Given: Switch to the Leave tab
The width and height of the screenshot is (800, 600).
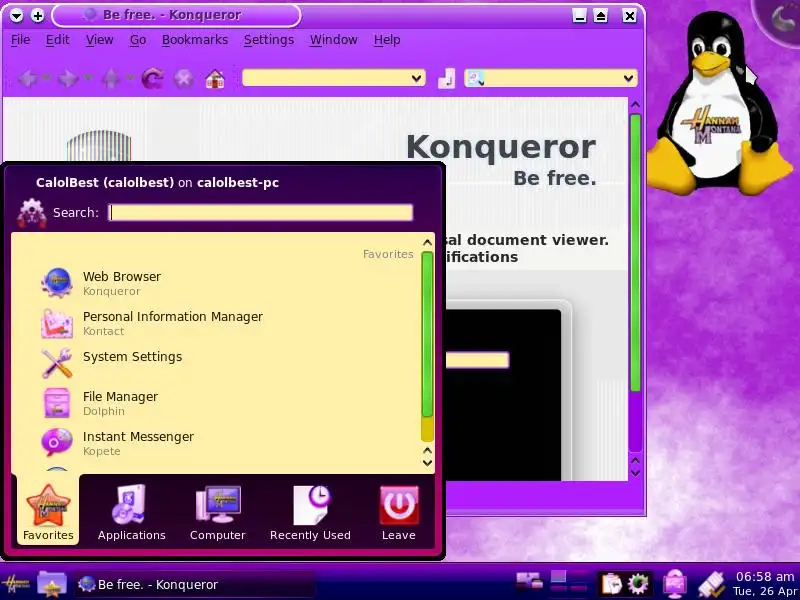Looking at the screenshot, I should [398, 512].
